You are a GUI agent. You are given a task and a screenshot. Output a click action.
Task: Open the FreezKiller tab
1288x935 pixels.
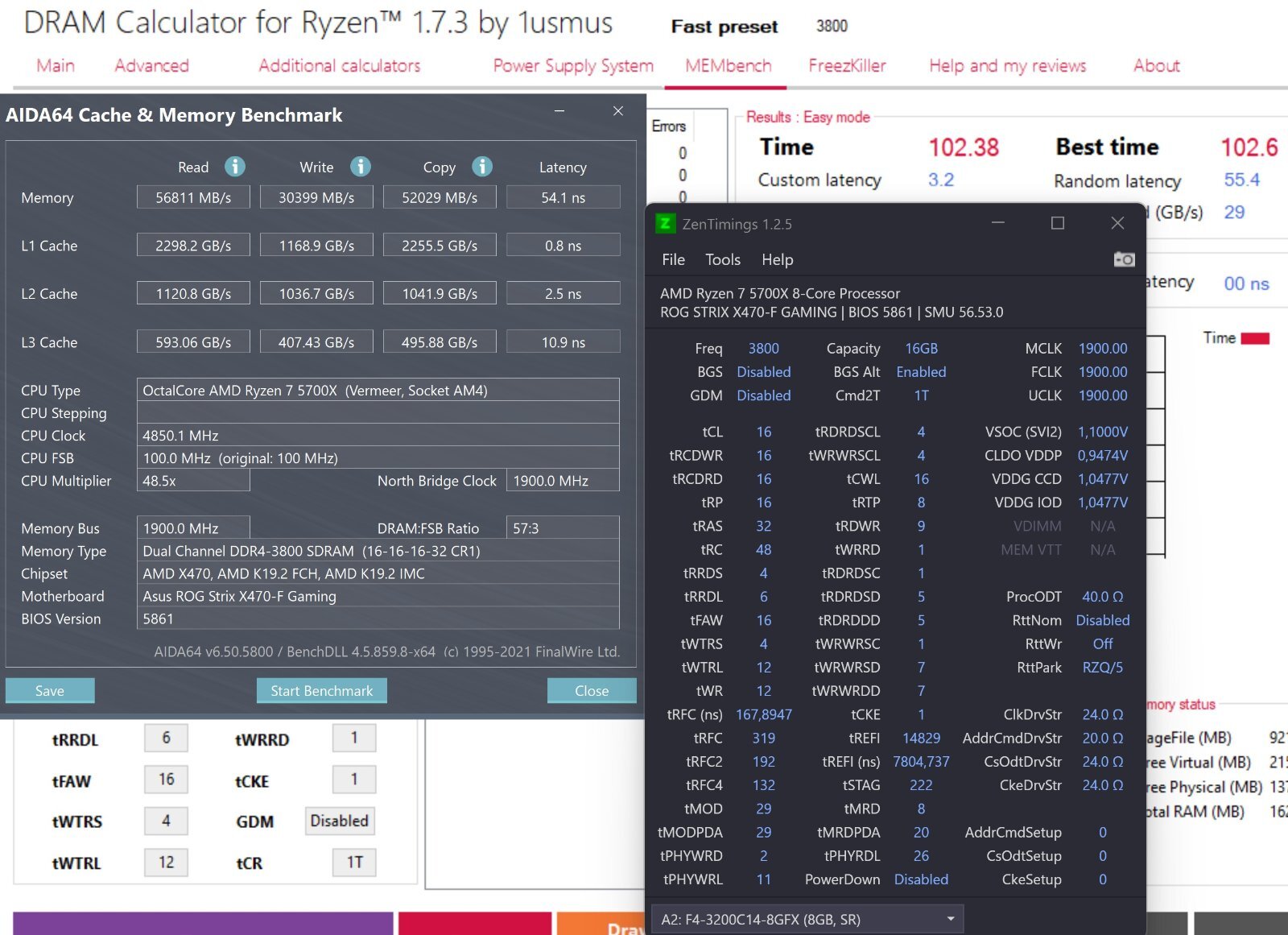(847, 66)
